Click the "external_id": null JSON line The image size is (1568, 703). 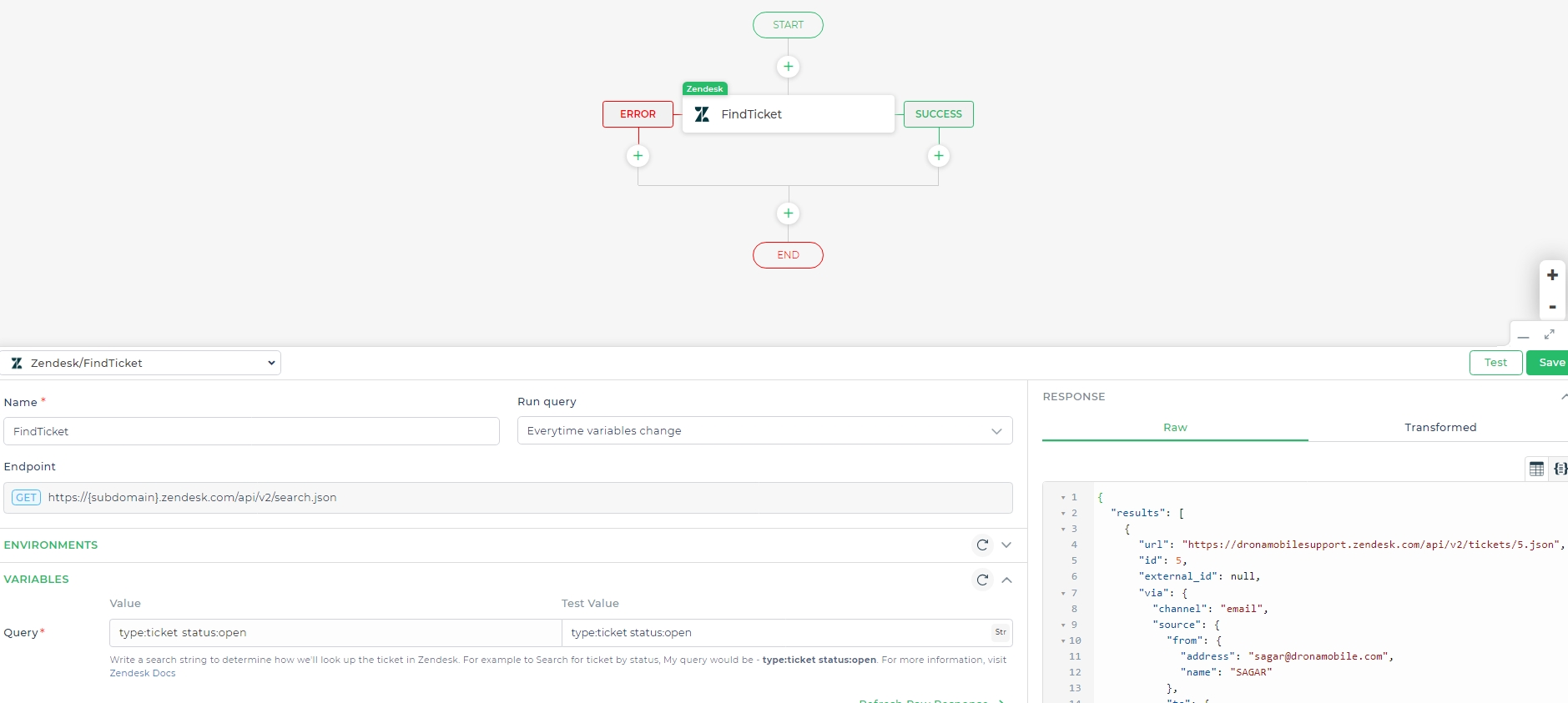pos(1199,576)
